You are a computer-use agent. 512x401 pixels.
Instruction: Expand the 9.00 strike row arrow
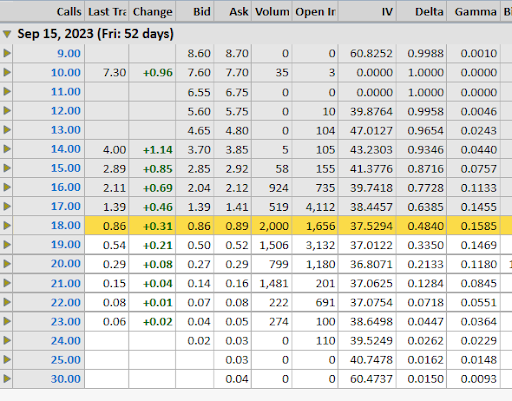[x=7, y=53]
